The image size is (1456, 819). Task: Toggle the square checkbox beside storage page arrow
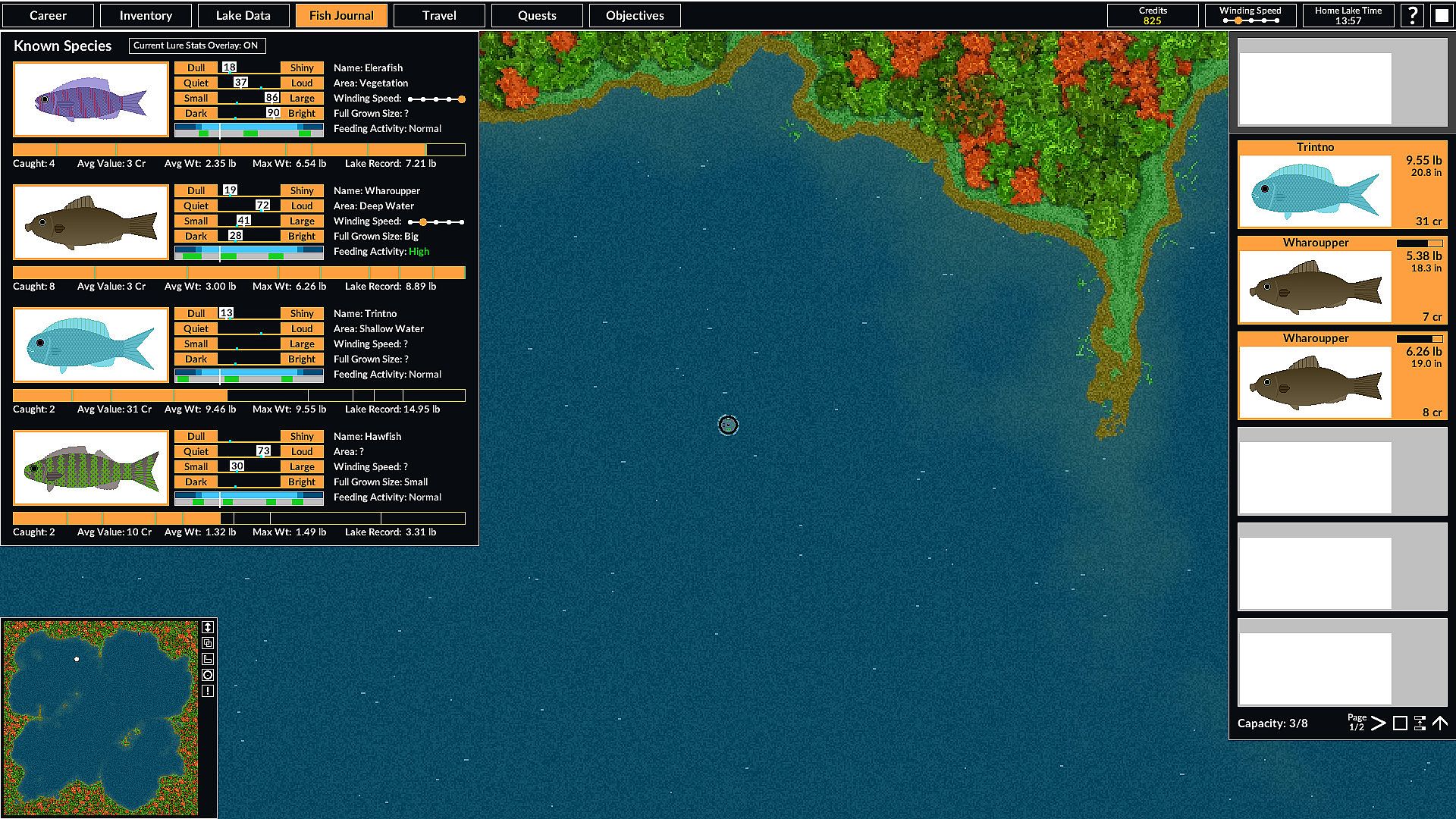[1400, 723]
